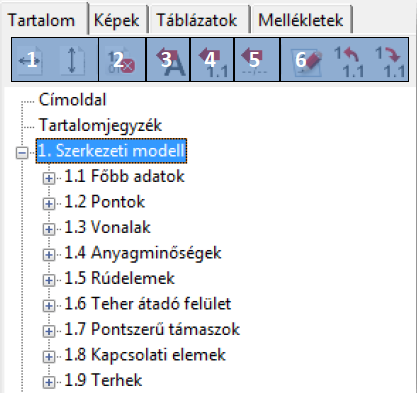Select the Tartalomjegyzék entry
This screenshot has width=417, height=393.
(100, 125)
